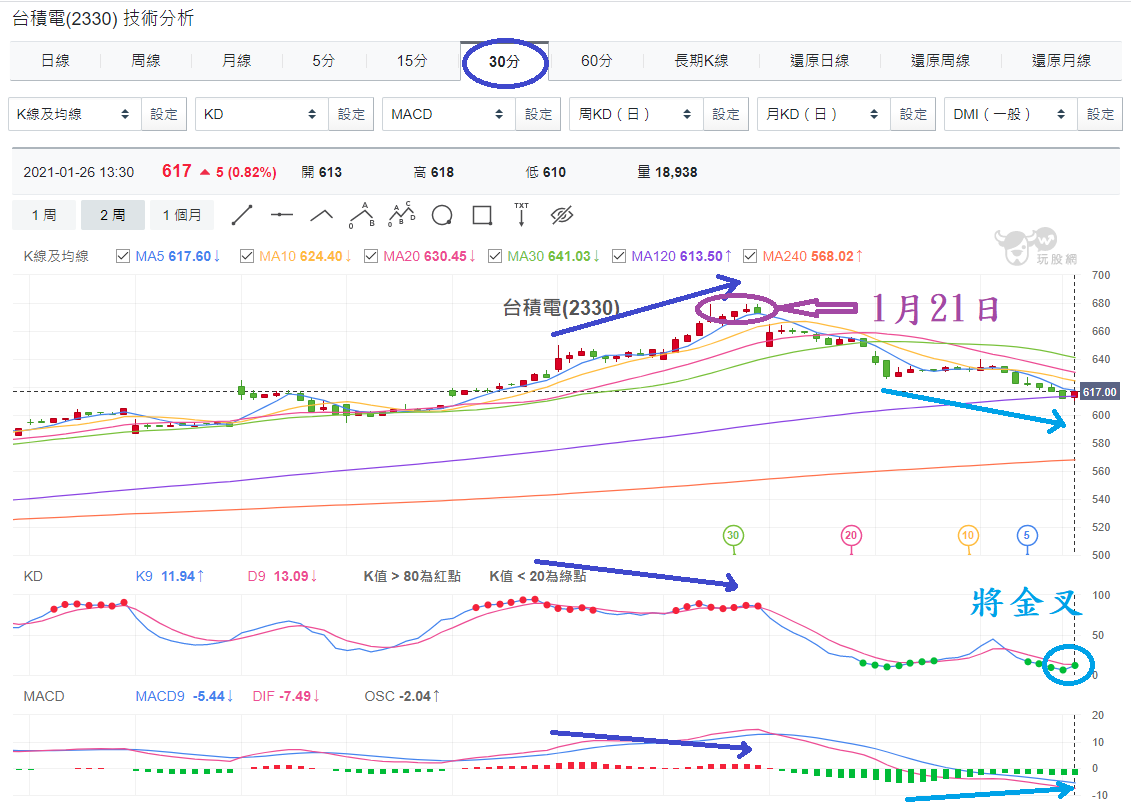Click the 617.00 current price tag
This screenshot has width=1131, height=807.
pyautogui.click(x=1099, y=392)
